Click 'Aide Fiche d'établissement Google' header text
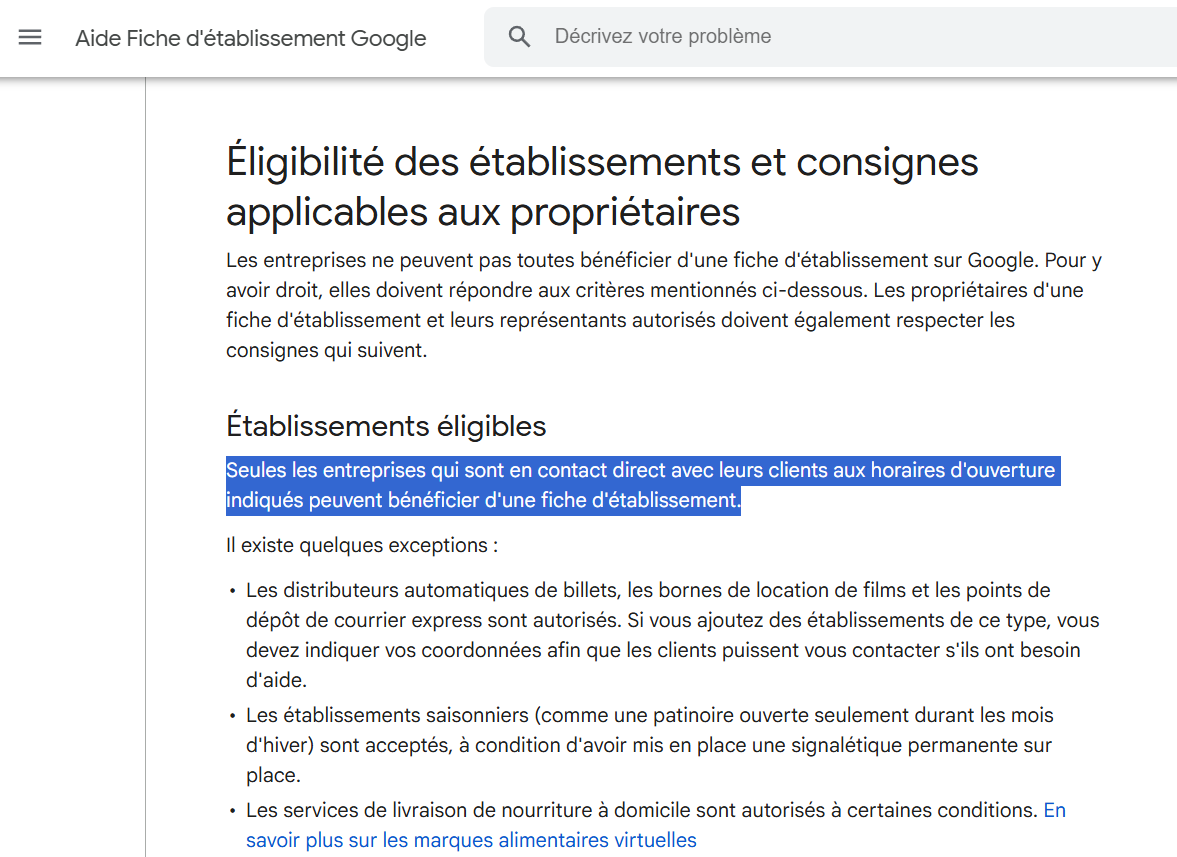1177x857 pixels. click(x=250, y=38)
